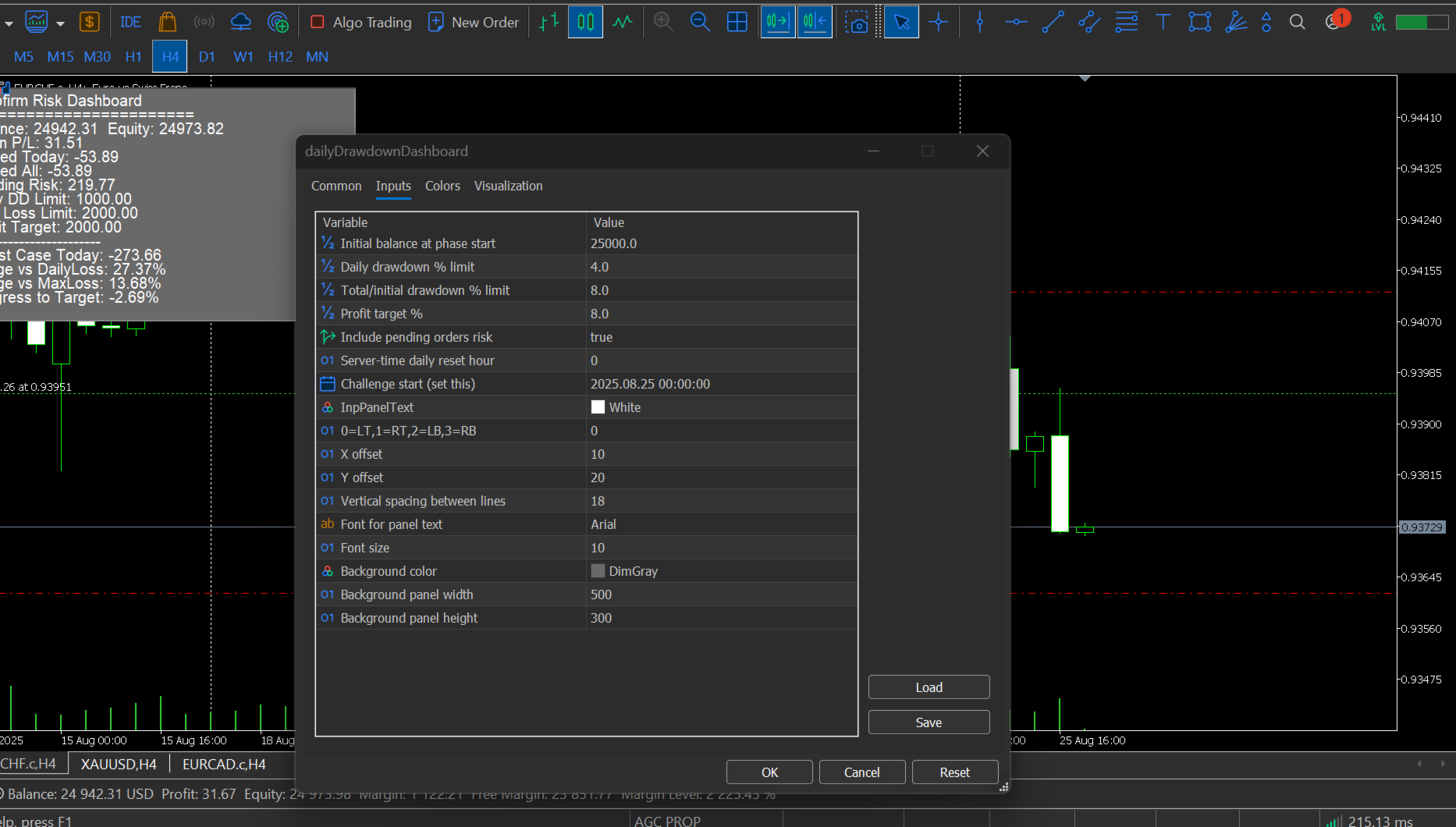Image resolution: width=1456 pixels, height=827 pixels.
Task: Take a chart screenshot with camera icon
Action: (856, 22)
